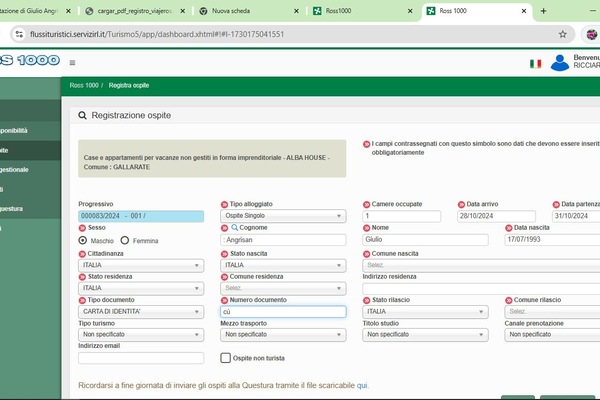600x400 pixels.
Task: Click into the Indirizzo email field
Action: (x=140, y=357)
